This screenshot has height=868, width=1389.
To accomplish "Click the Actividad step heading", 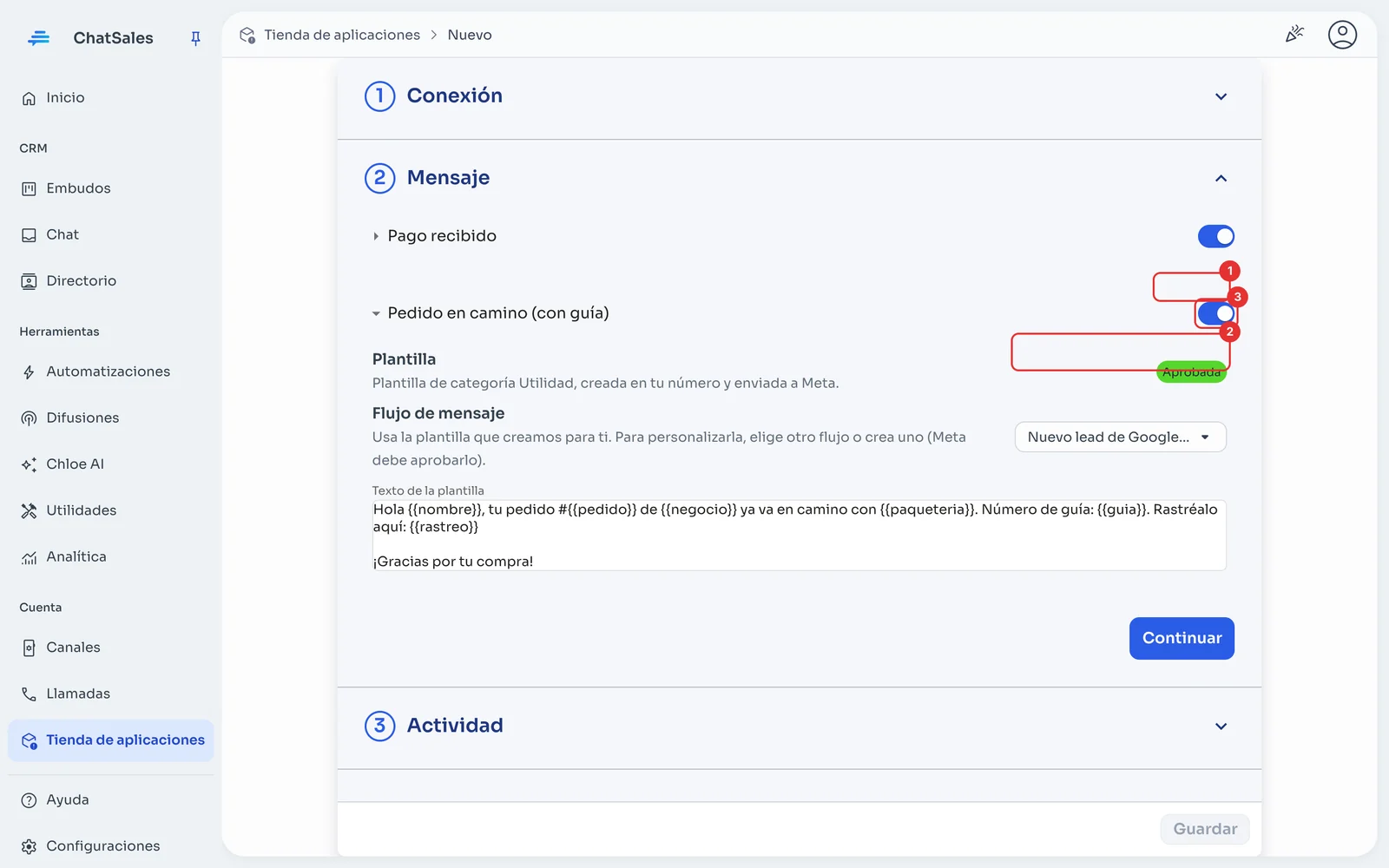I will pos(455,726).
